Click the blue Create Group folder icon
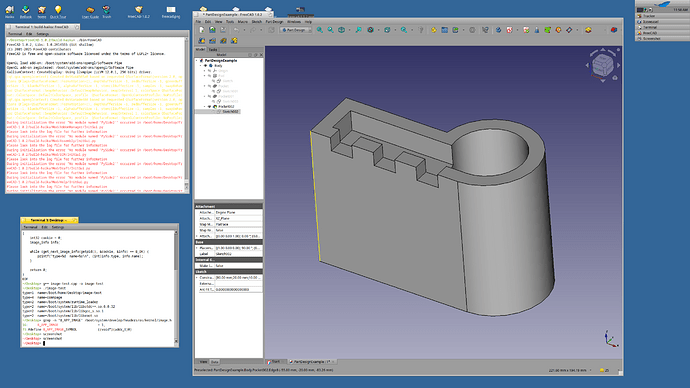 pyautogui.click(x=444, y=30)
